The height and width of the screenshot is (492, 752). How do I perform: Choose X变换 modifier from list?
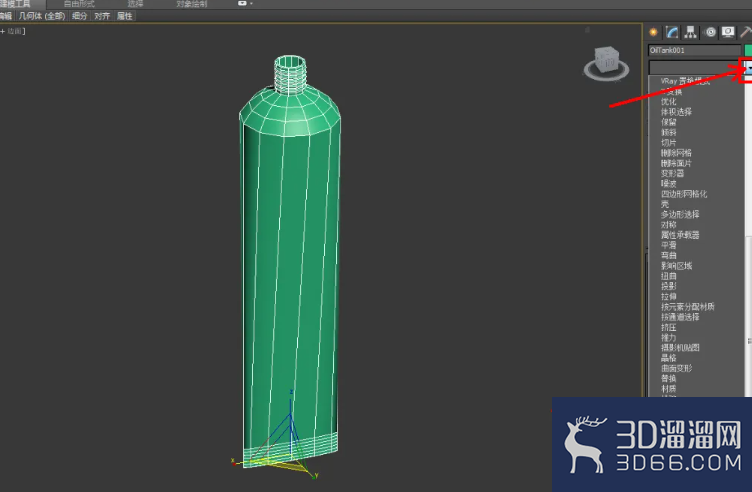pyautogui.click(x=671, y=91)
